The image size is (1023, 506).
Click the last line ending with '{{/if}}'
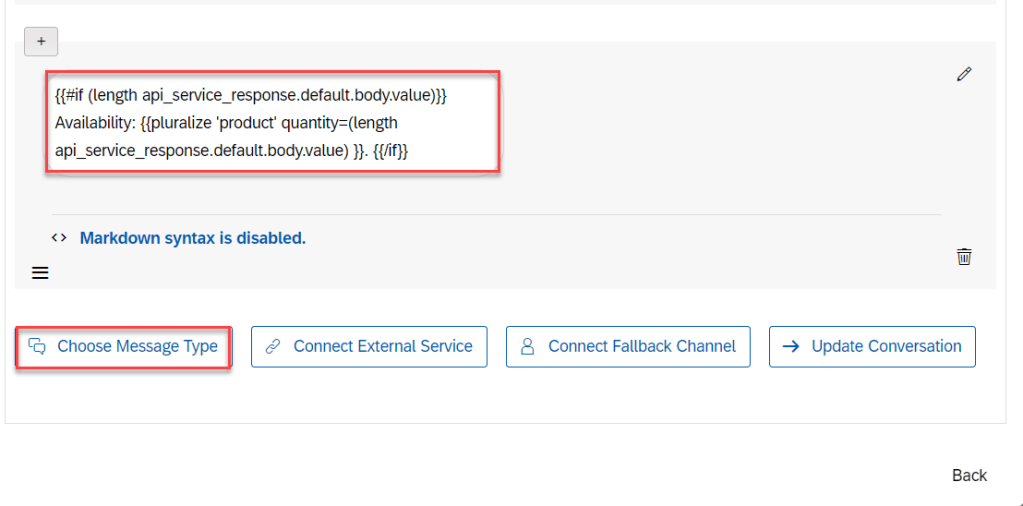tap(232, 149)
